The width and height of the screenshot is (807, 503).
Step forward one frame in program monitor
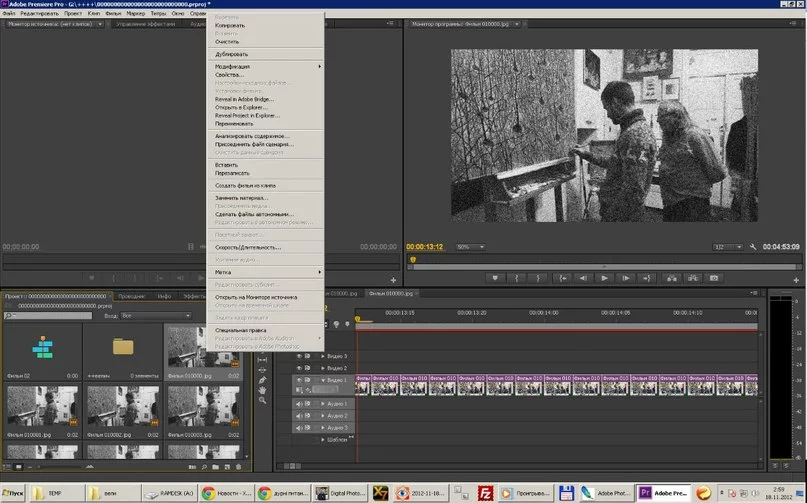(x=626, y=278)
